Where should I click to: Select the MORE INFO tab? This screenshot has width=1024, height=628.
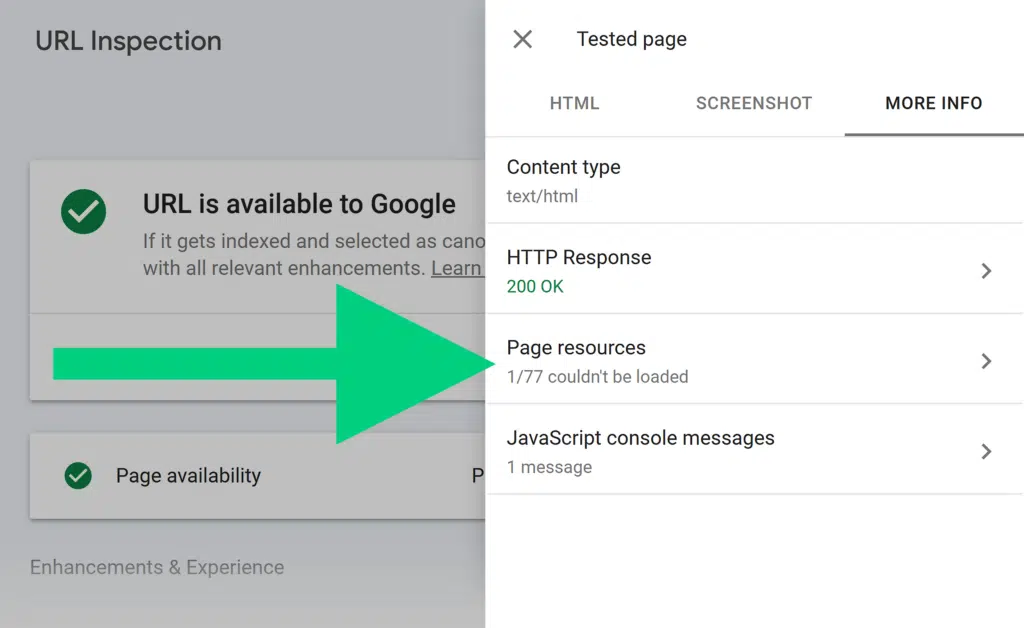coord(933,103)
